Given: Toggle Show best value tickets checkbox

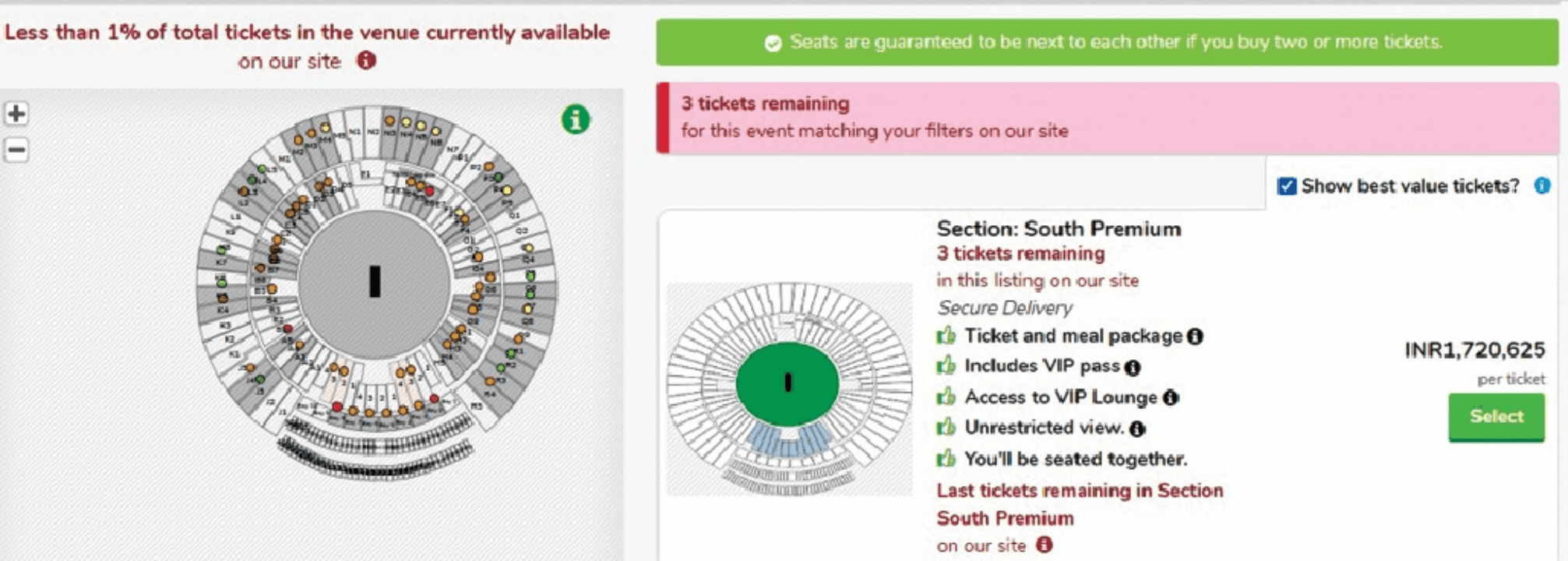Looking at the screenshot, I should [1287, 186].
